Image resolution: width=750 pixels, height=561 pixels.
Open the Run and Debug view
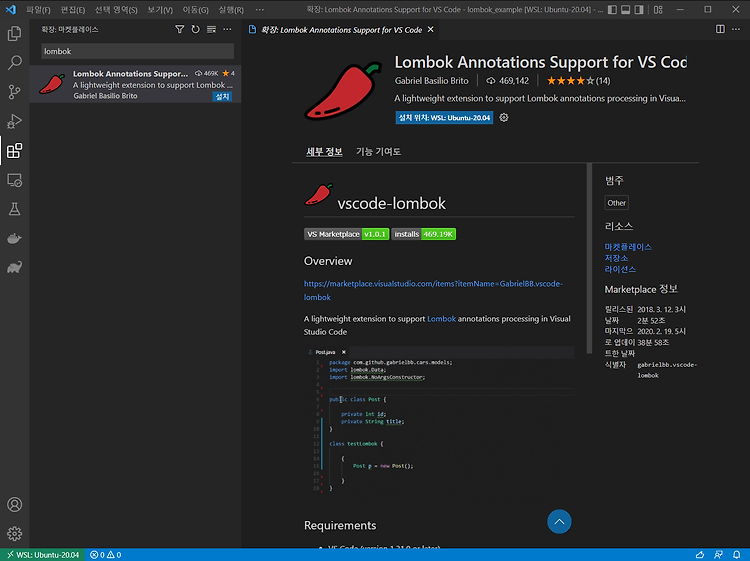pos(14,121)
